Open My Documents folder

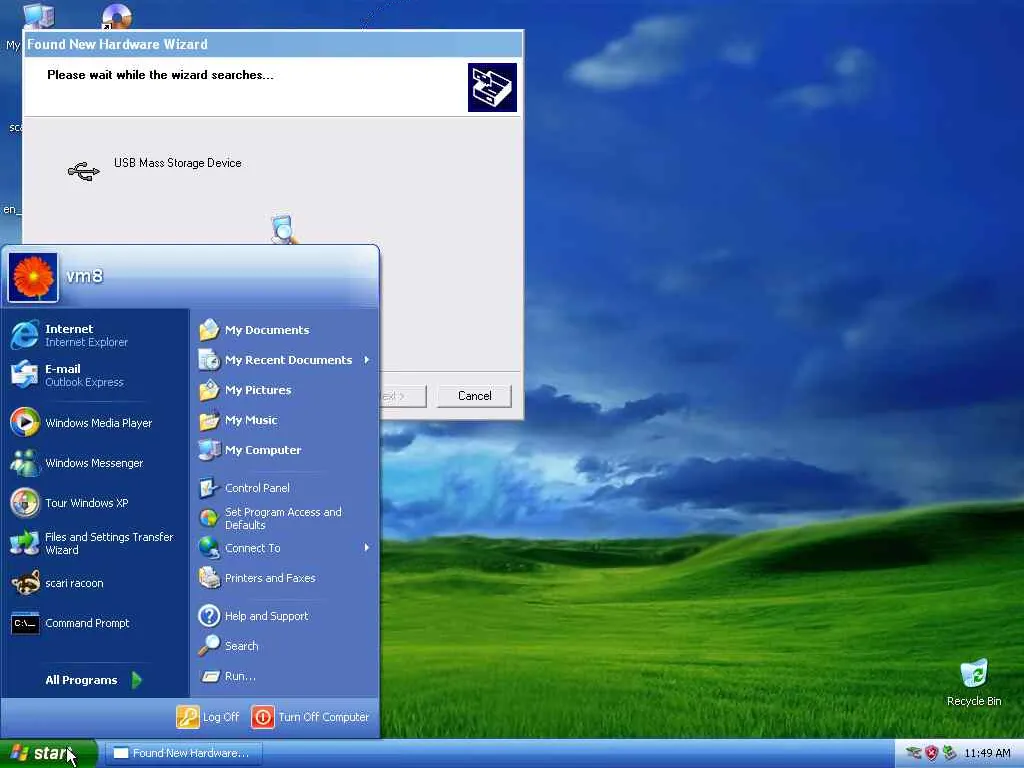click(285, 330)
